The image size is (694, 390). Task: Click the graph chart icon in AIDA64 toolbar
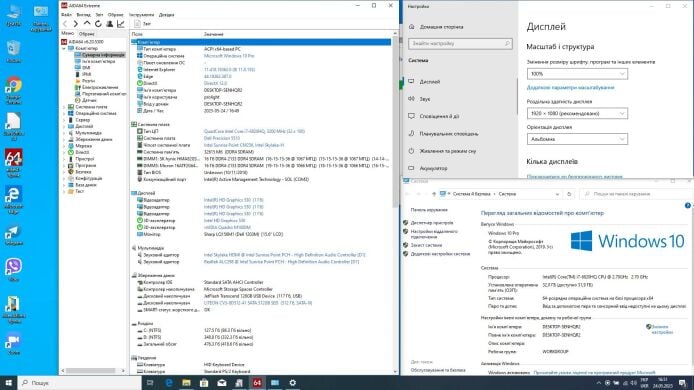(x=120, y=24)
